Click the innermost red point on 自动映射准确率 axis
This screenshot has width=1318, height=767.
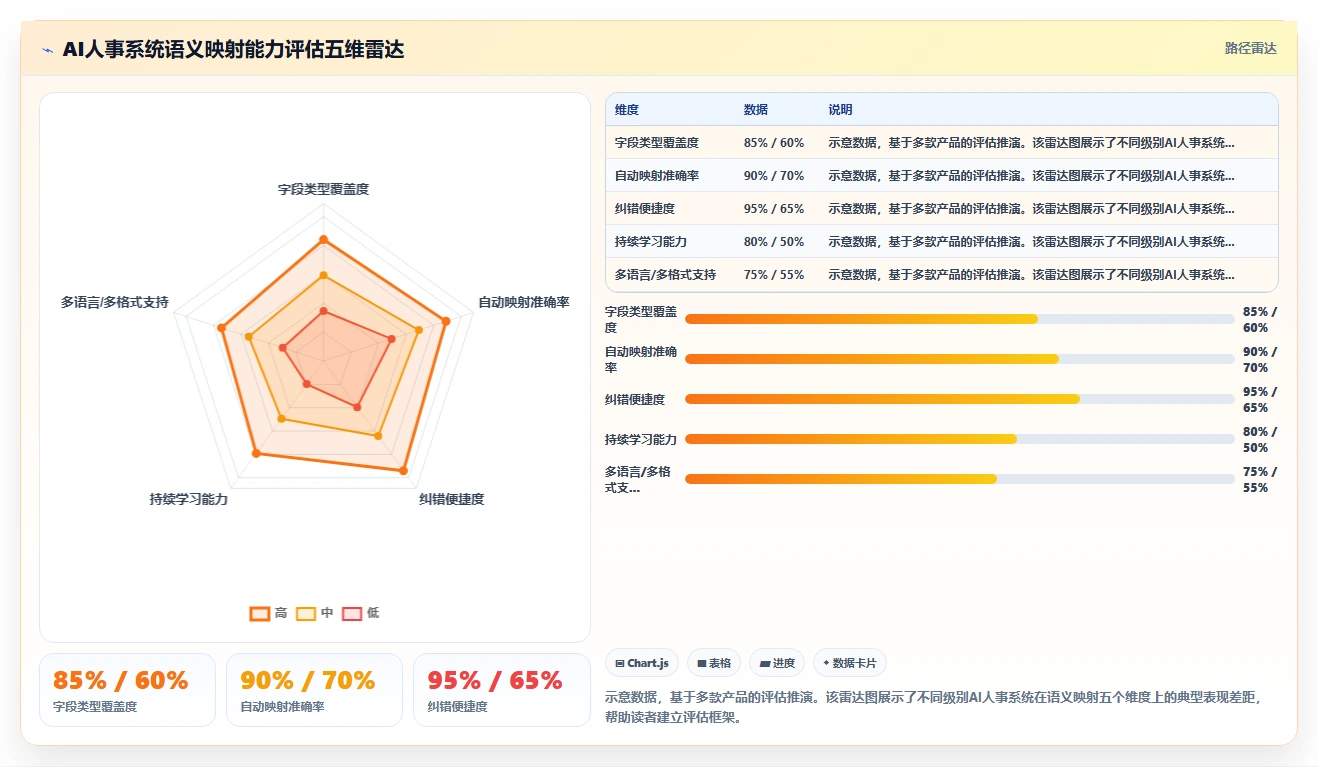[391, 339]
